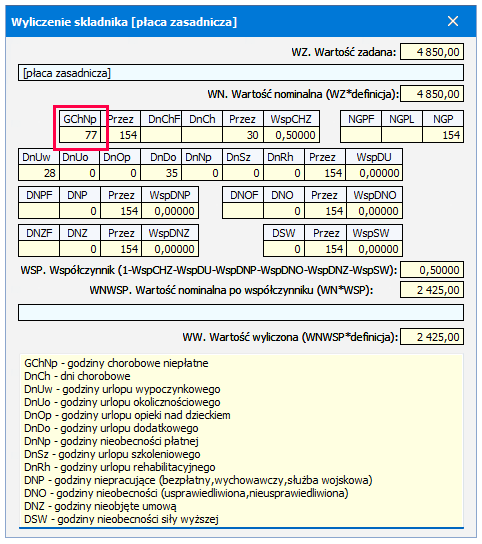The height and width of the screenshot is (544, 482).
Task: Click the empty field above WW Wartość wyliczona
Action: point(241,313)
